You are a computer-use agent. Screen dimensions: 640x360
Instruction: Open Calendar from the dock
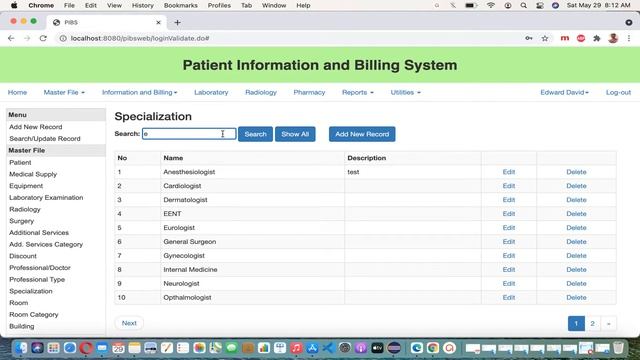point(118,348)
